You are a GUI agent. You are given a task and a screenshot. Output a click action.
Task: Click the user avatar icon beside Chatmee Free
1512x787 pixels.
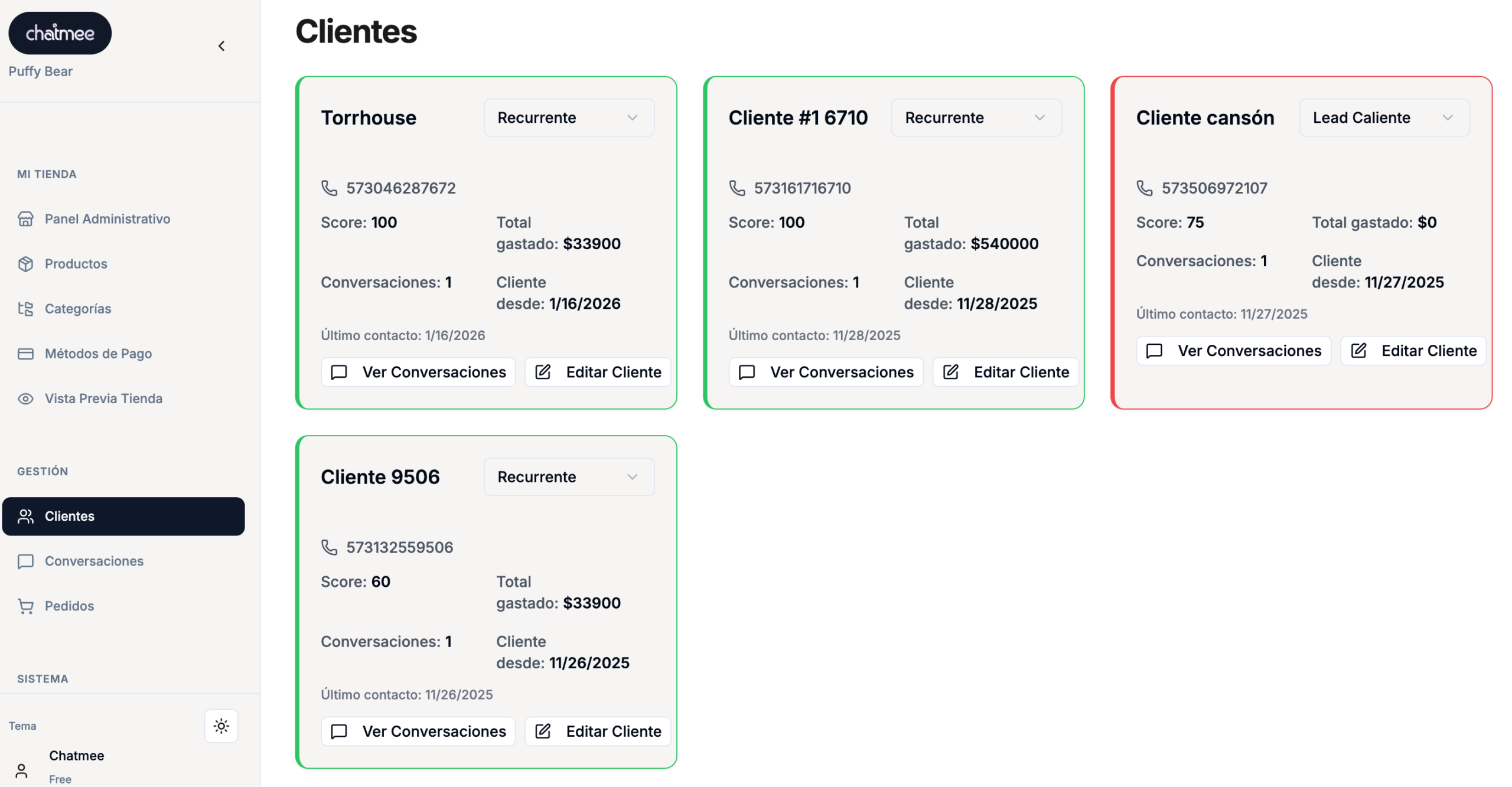(21, 770)
